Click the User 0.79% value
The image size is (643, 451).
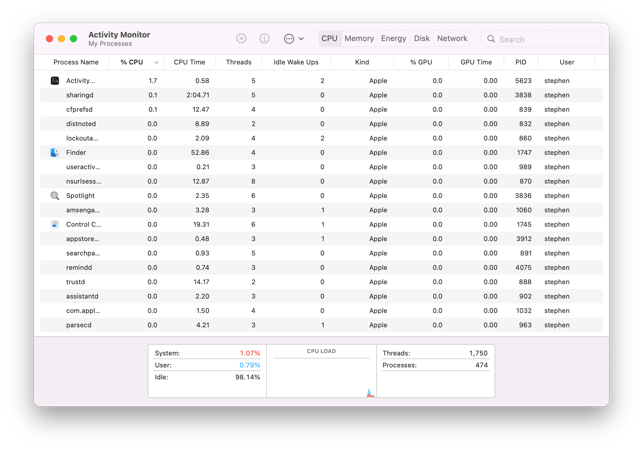(250, 365)
